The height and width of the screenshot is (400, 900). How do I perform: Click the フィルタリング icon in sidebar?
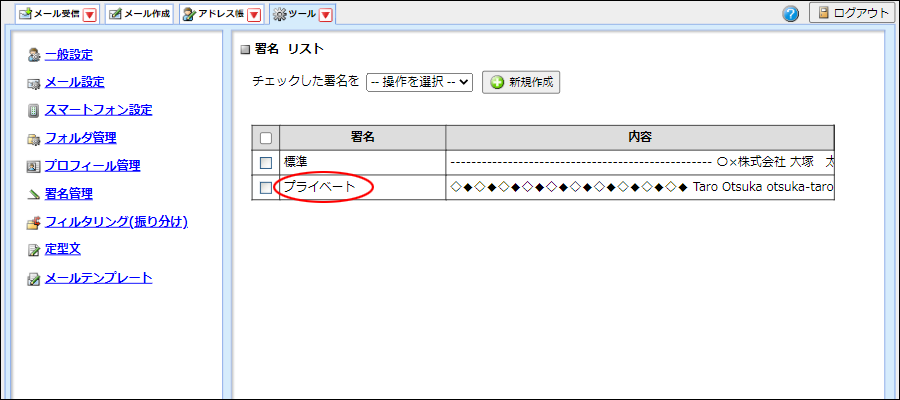33,223
